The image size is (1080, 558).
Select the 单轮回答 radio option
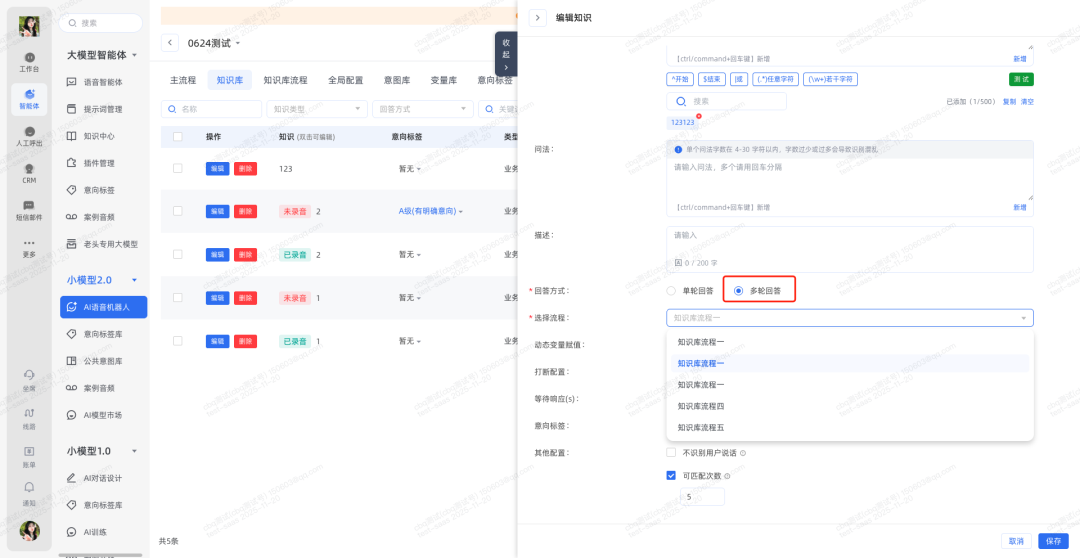click(672, 291)
